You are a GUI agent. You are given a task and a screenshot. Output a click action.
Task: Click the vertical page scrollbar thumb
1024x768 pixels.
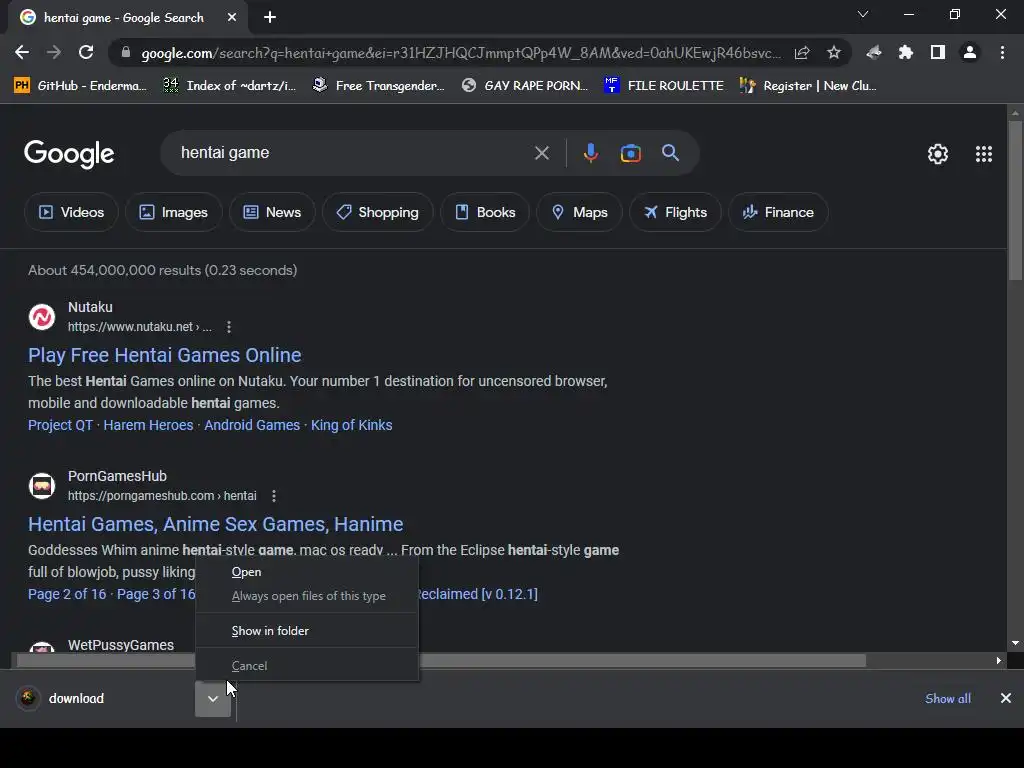(1015, 199)
